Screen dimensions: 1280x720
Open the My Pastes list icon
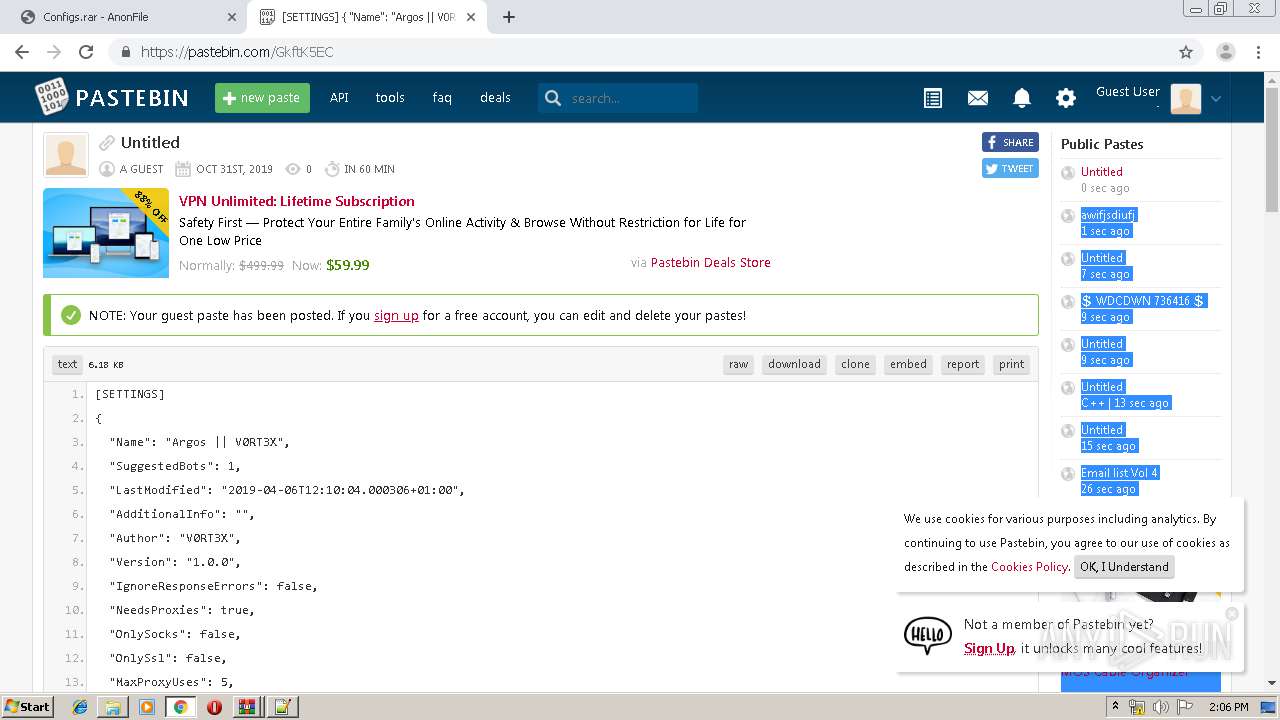(933, 98)
